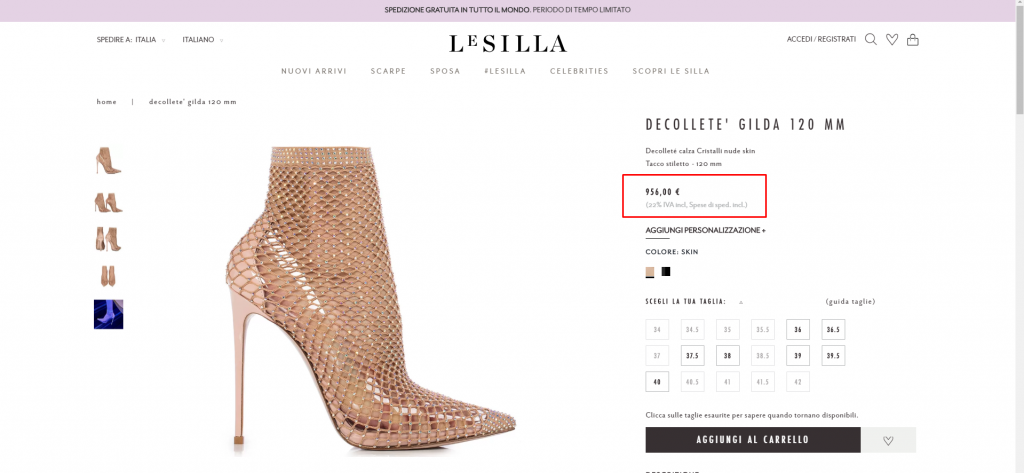Show the blue-lit photo thumbnail
This screenshot has width=1024, height=473.
click(x=108, y=314)
